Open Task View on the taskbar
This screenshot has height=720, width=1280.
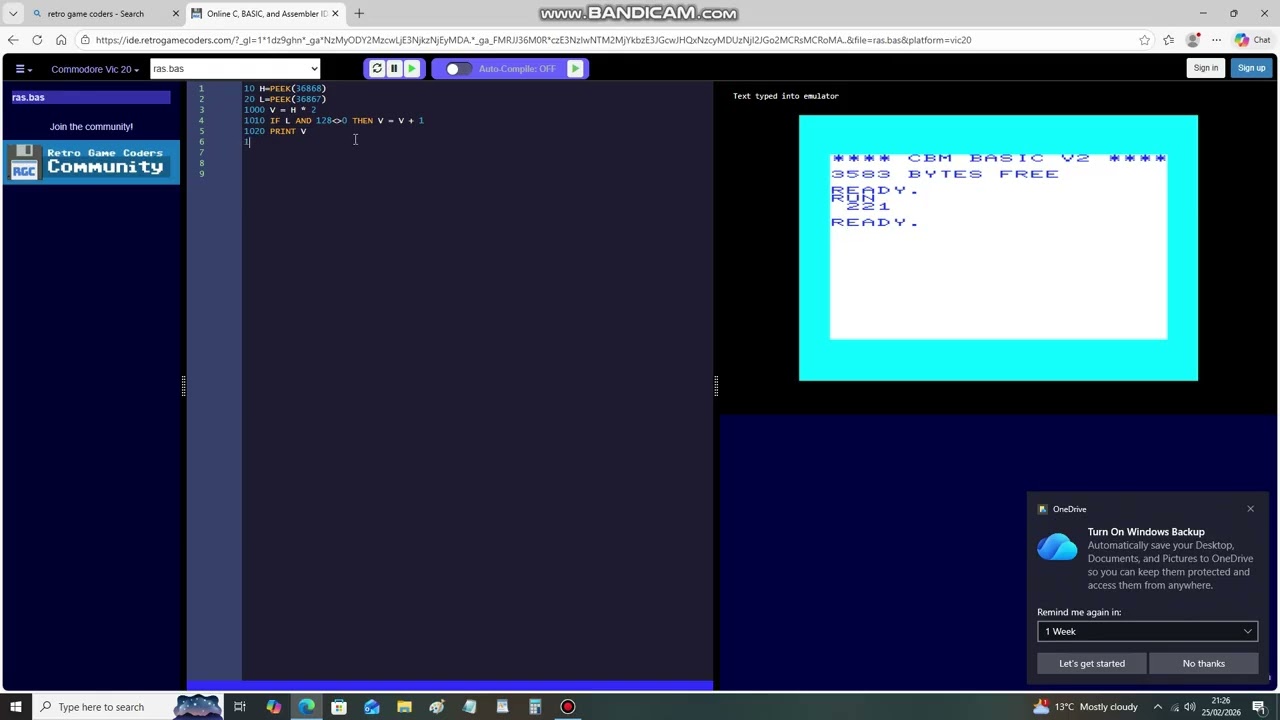tap(240, 707)
